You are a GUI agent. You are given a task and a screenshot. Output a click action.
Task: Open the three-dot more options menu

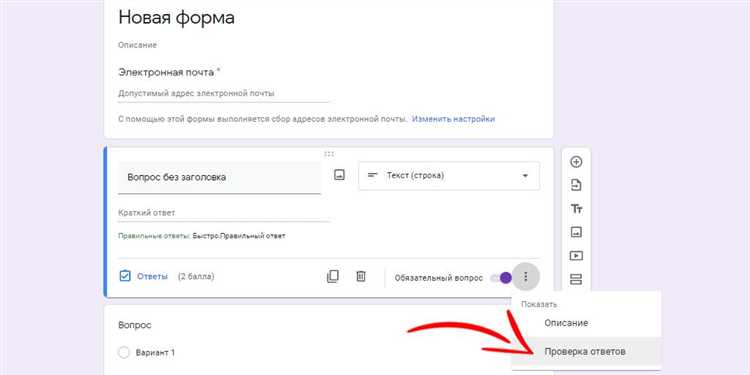click(x=526, y=276)
